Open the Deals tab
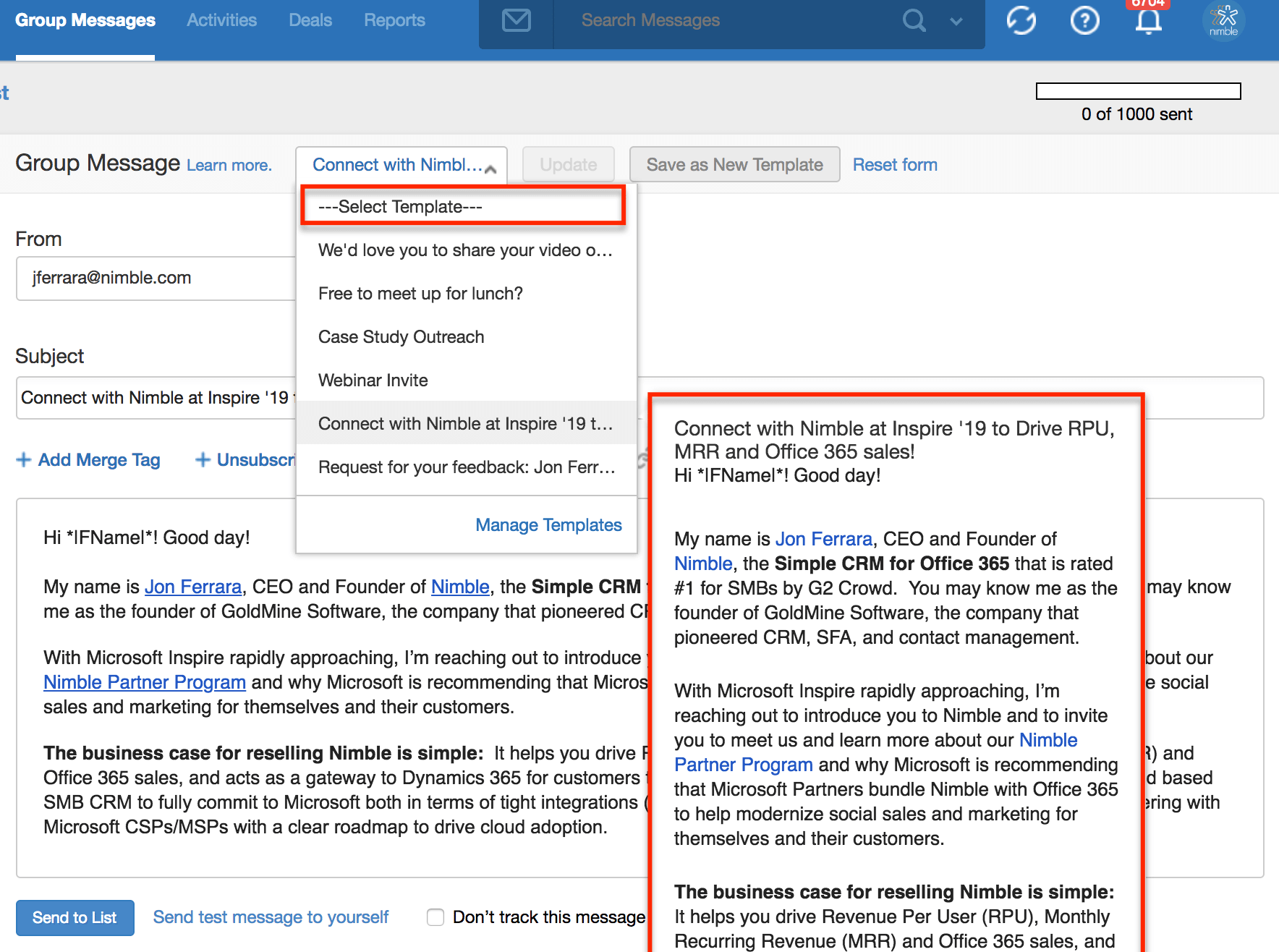The height and width of the screenshot is (952, 1279). [x=310, y=20]
